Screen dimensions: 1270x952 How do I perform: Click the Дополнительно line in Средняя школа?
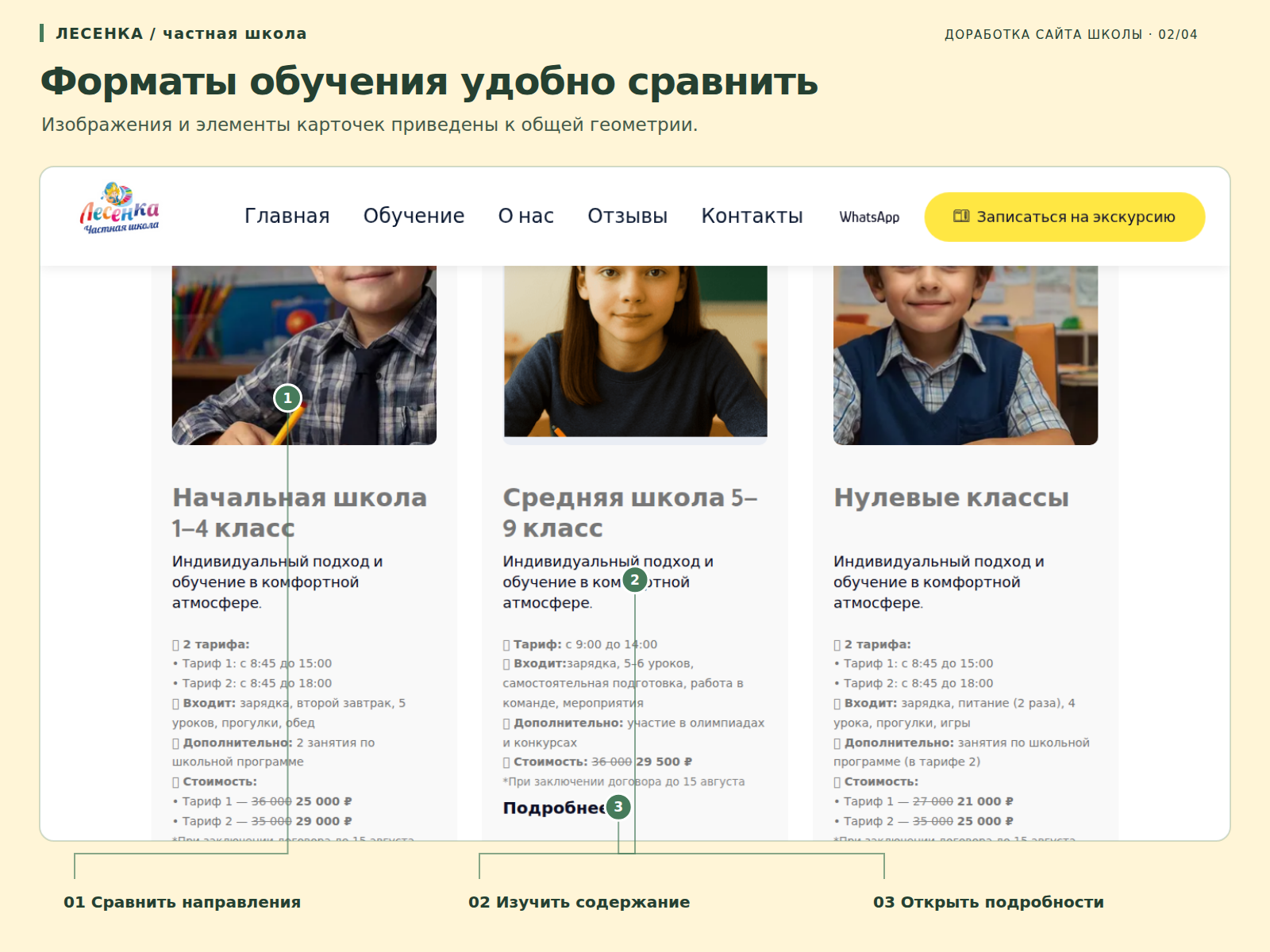click(x=633, y=732)
